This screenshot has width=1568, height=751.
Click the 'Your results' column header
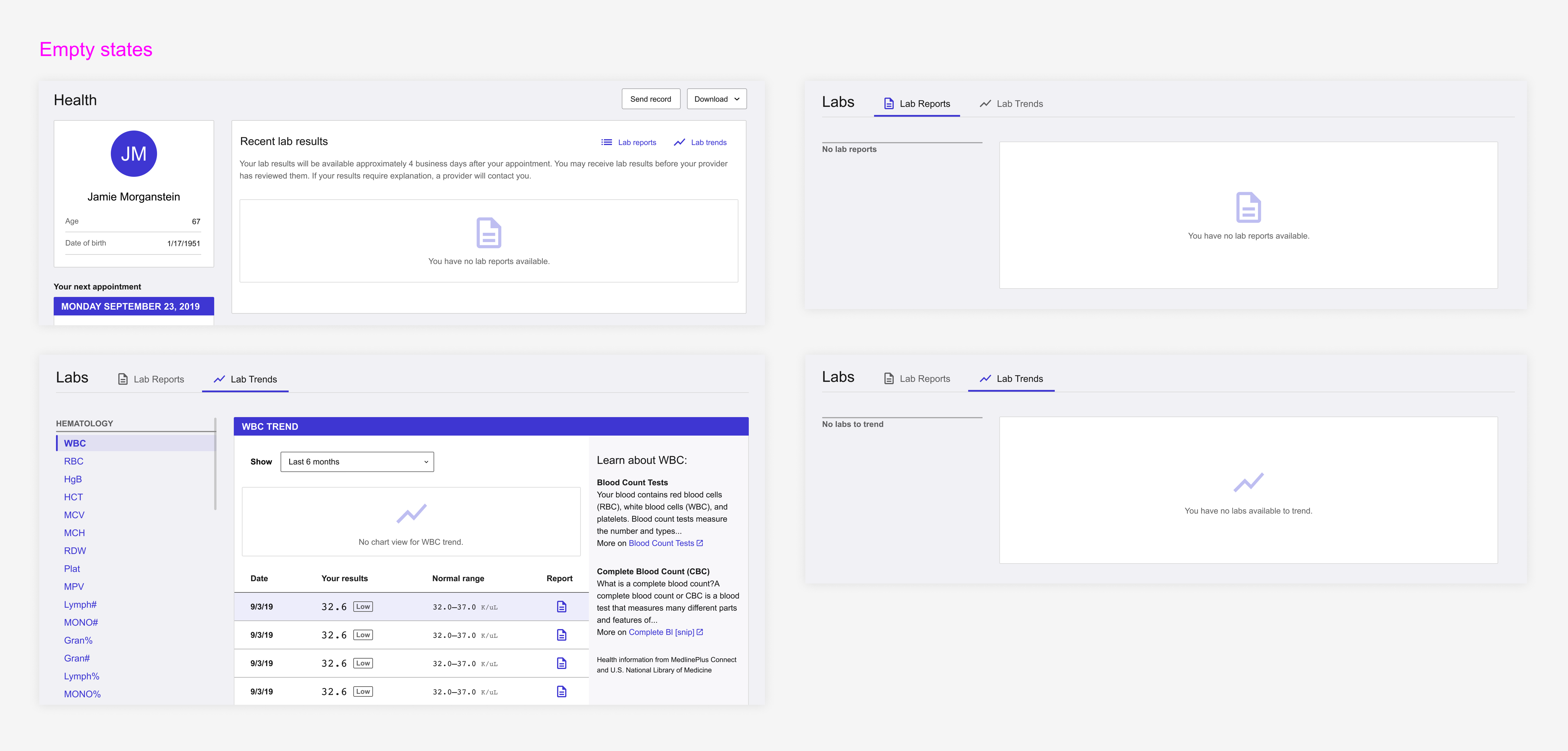tap(345, 579)
